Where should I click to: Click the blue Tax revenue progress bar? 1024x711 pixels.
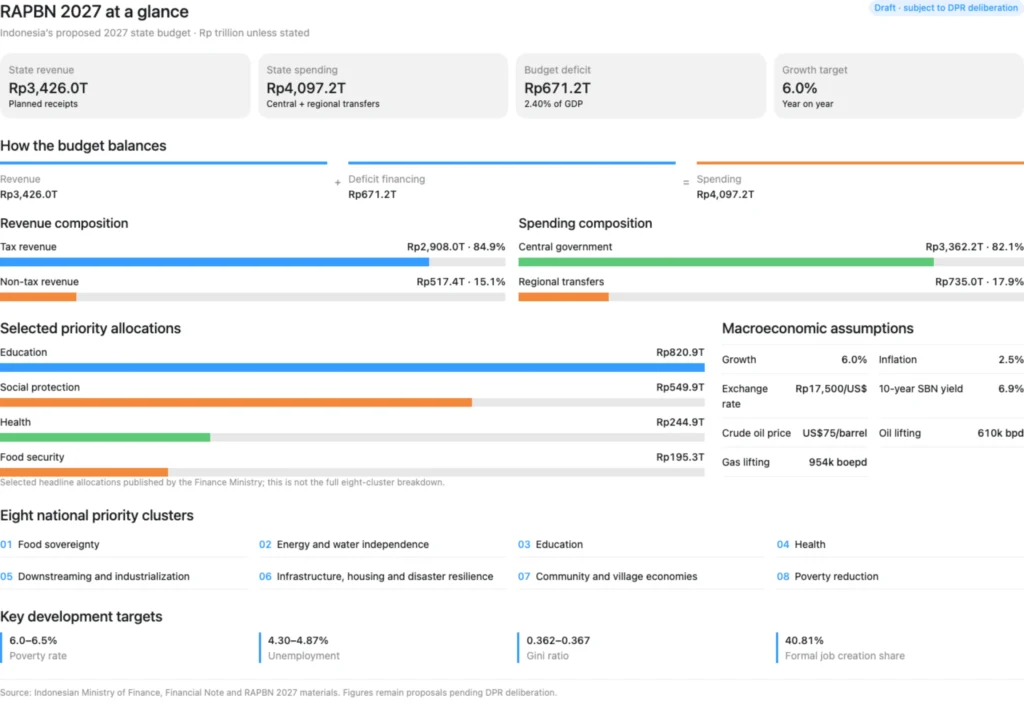point(214,262)
